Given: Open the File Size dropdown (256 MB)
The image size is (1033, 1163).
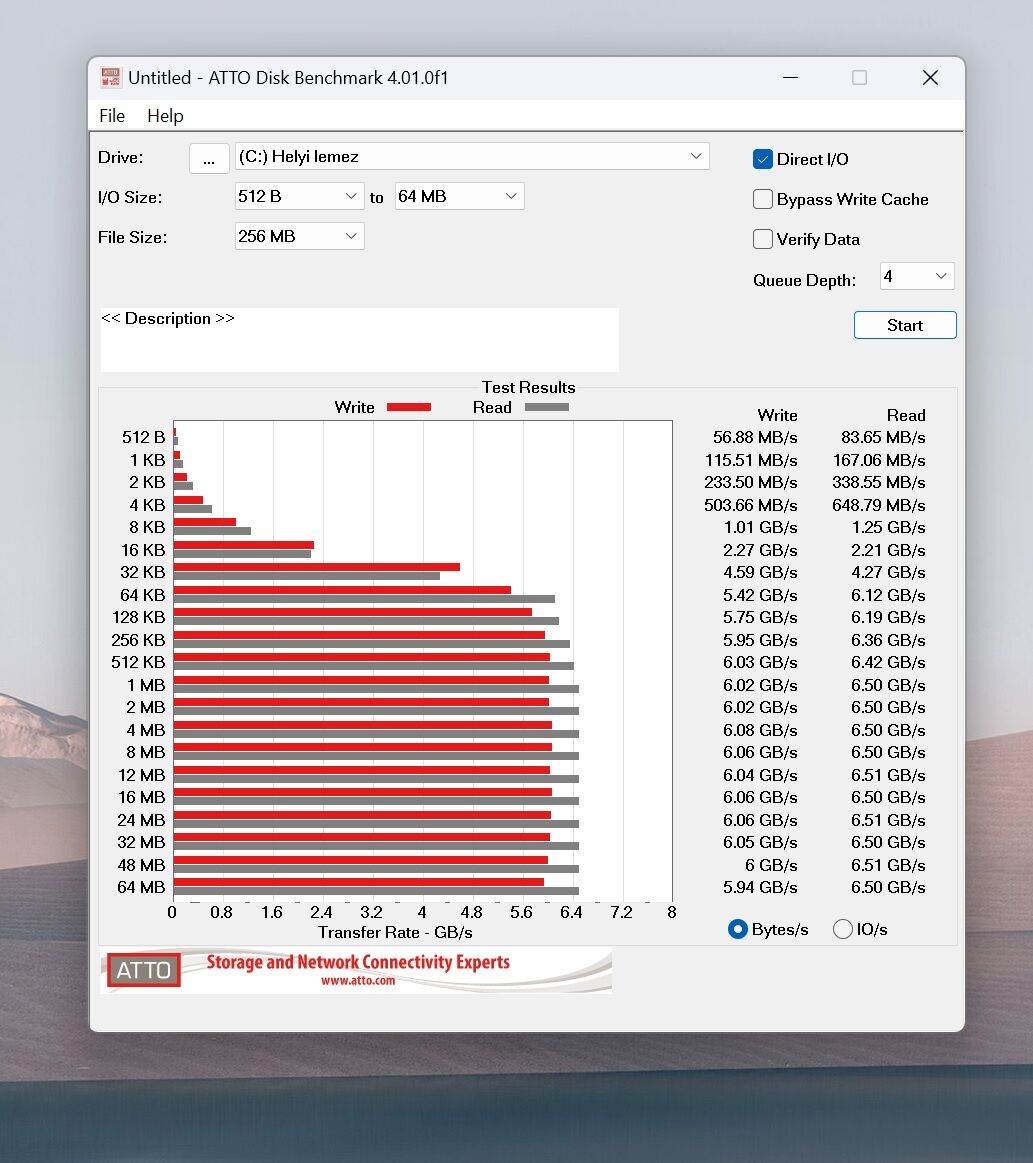Looking at the screenshot, I should pos(299,237).
